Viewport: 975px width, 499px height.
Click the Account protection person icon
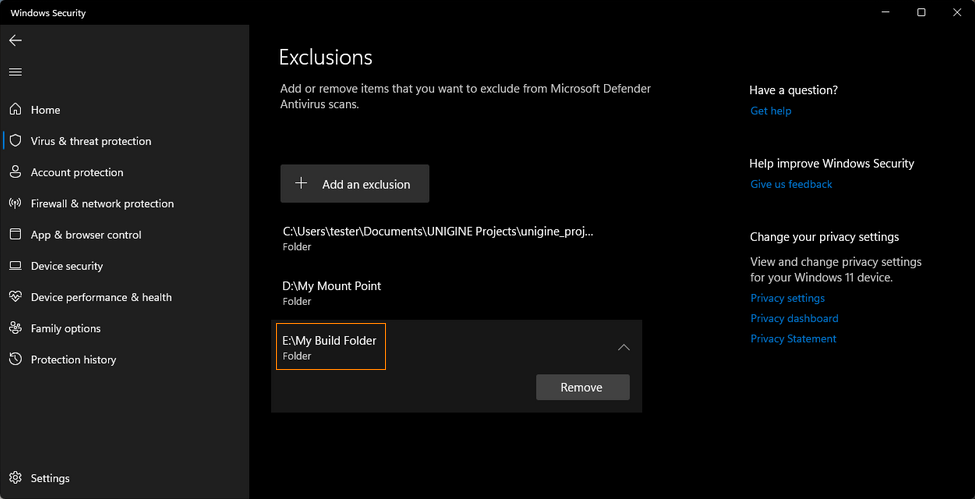point(16,172)
